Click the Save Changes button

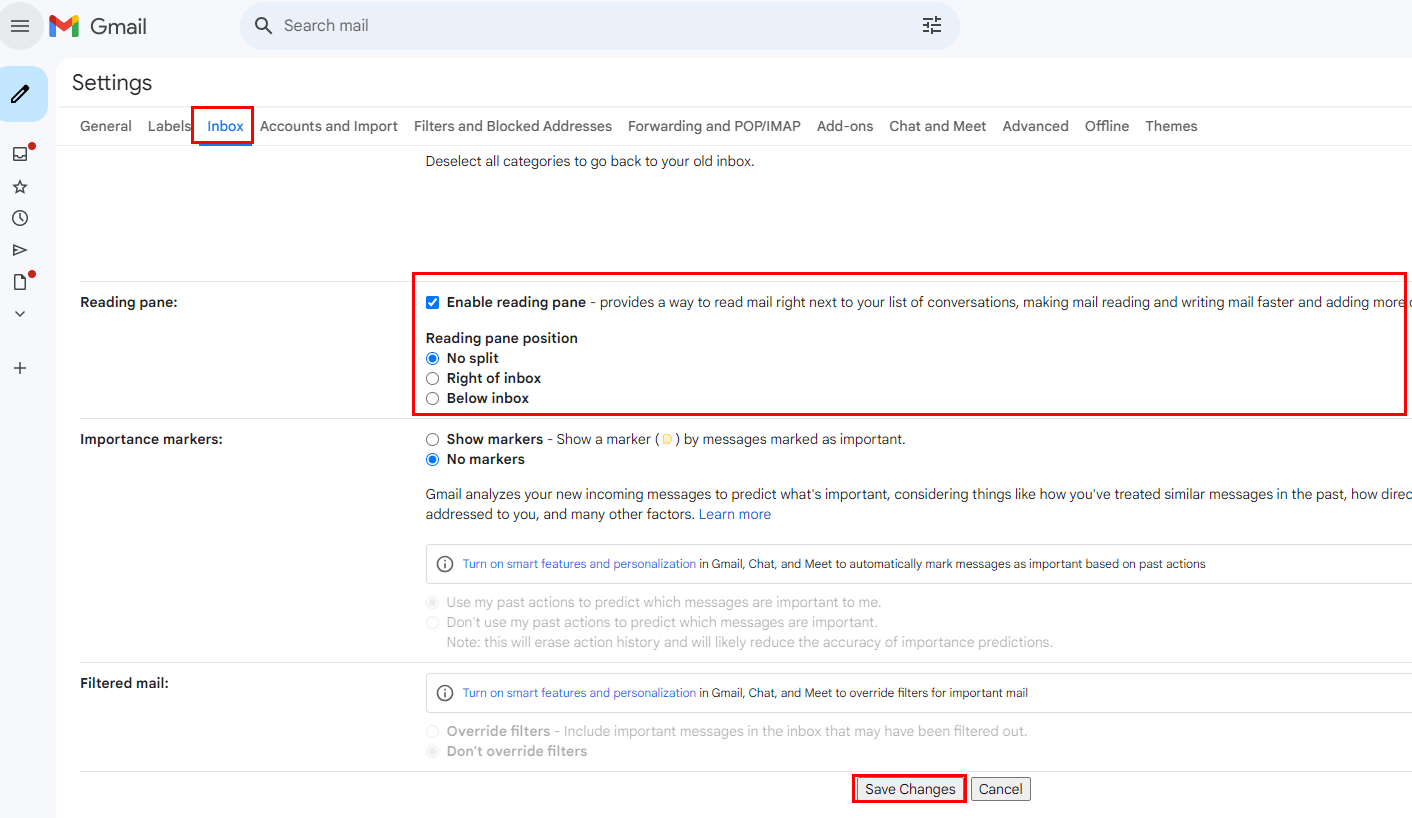click(910, 789)
